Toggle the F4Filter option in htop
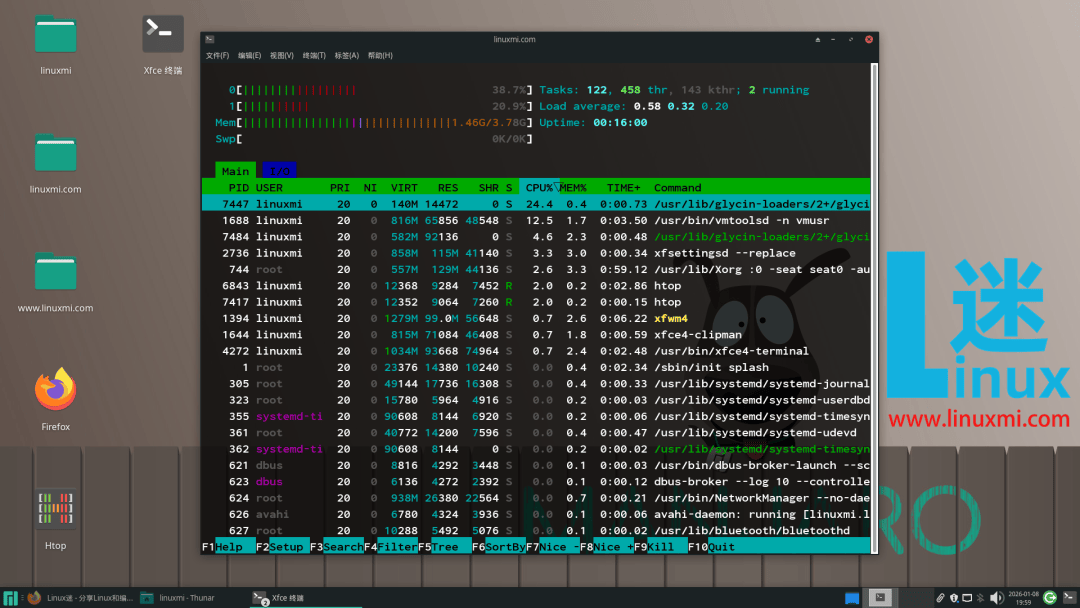 pyautogui.click(x=390, y=547)
